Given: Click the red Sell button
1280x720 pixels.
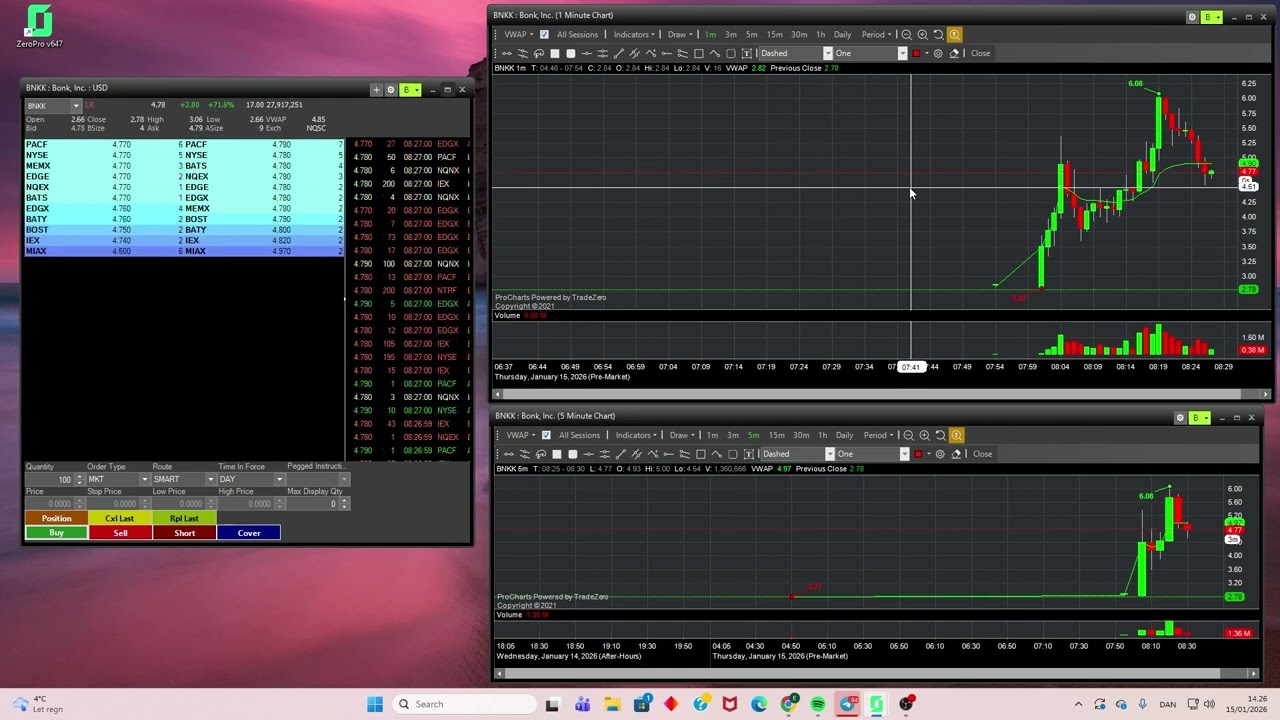Looking at the screenshot, I should (x=120, y=533).
